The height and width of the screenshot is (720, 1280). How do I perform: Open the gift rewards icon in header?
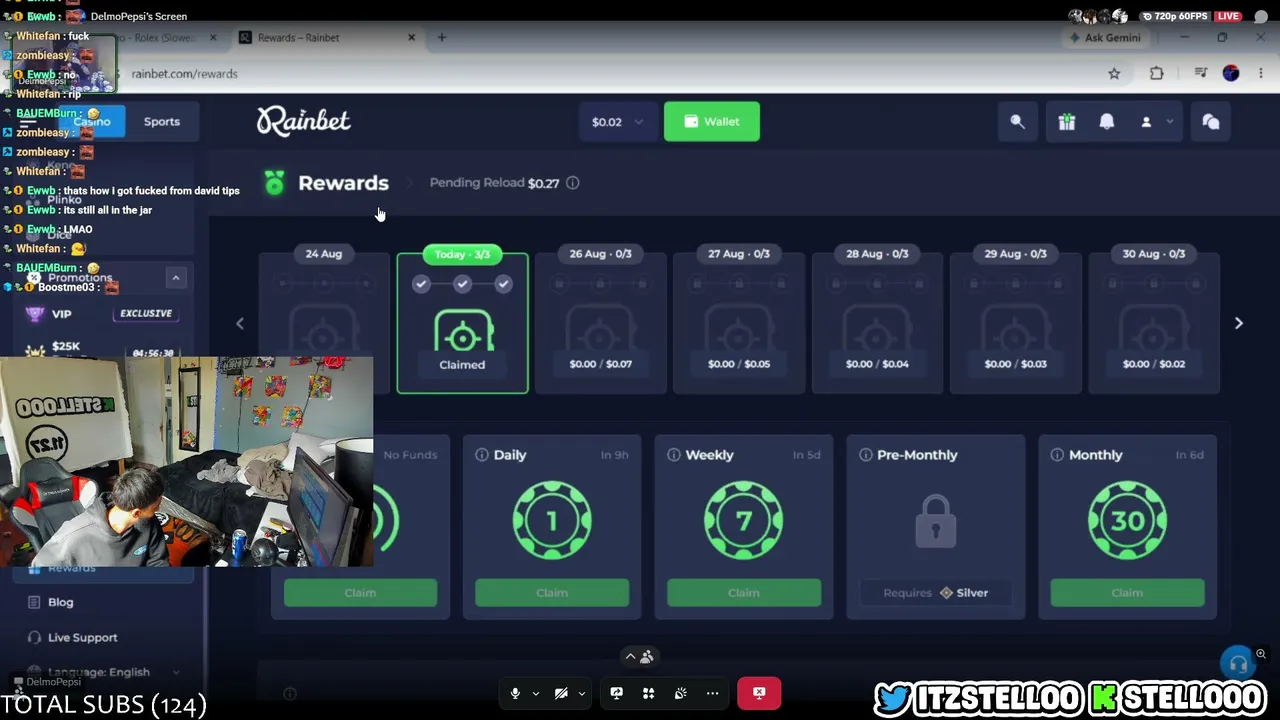pos(1067,122)
